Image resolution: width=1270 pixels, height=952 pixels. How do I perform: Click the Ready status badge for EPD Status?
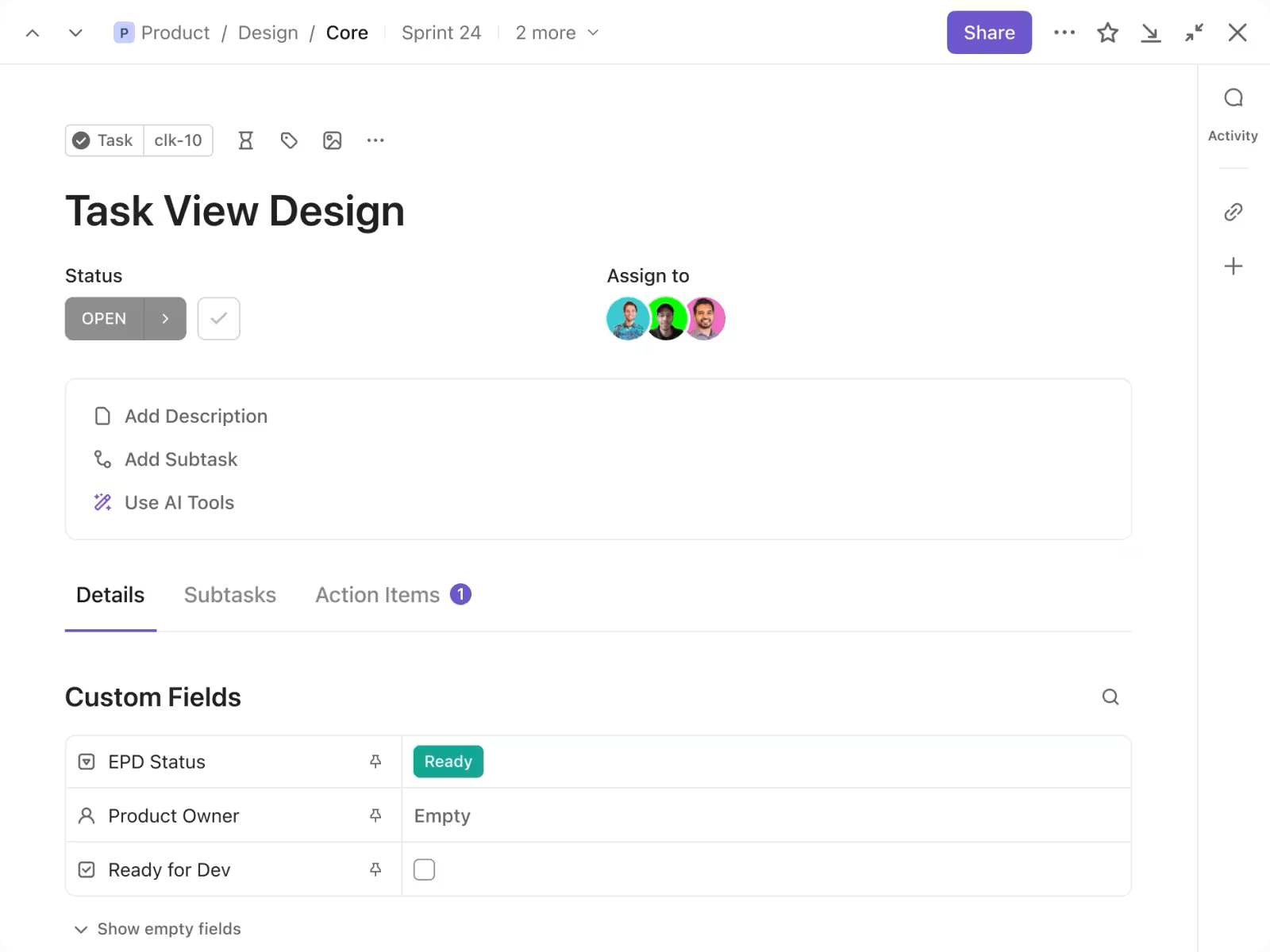click(x=448, y=762)
